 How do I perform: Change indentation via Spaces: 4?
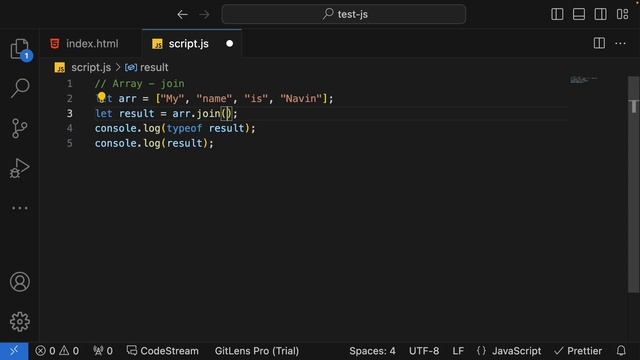click(x=372, y=351)
